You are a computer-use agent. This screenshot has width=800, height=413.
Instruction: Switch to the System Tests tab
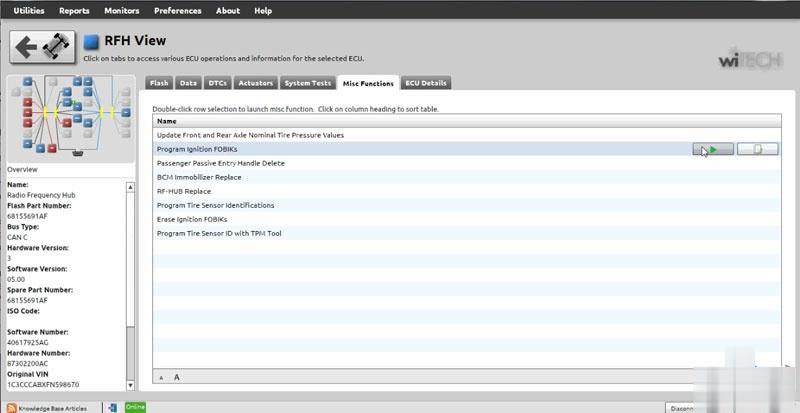[308, 83]
